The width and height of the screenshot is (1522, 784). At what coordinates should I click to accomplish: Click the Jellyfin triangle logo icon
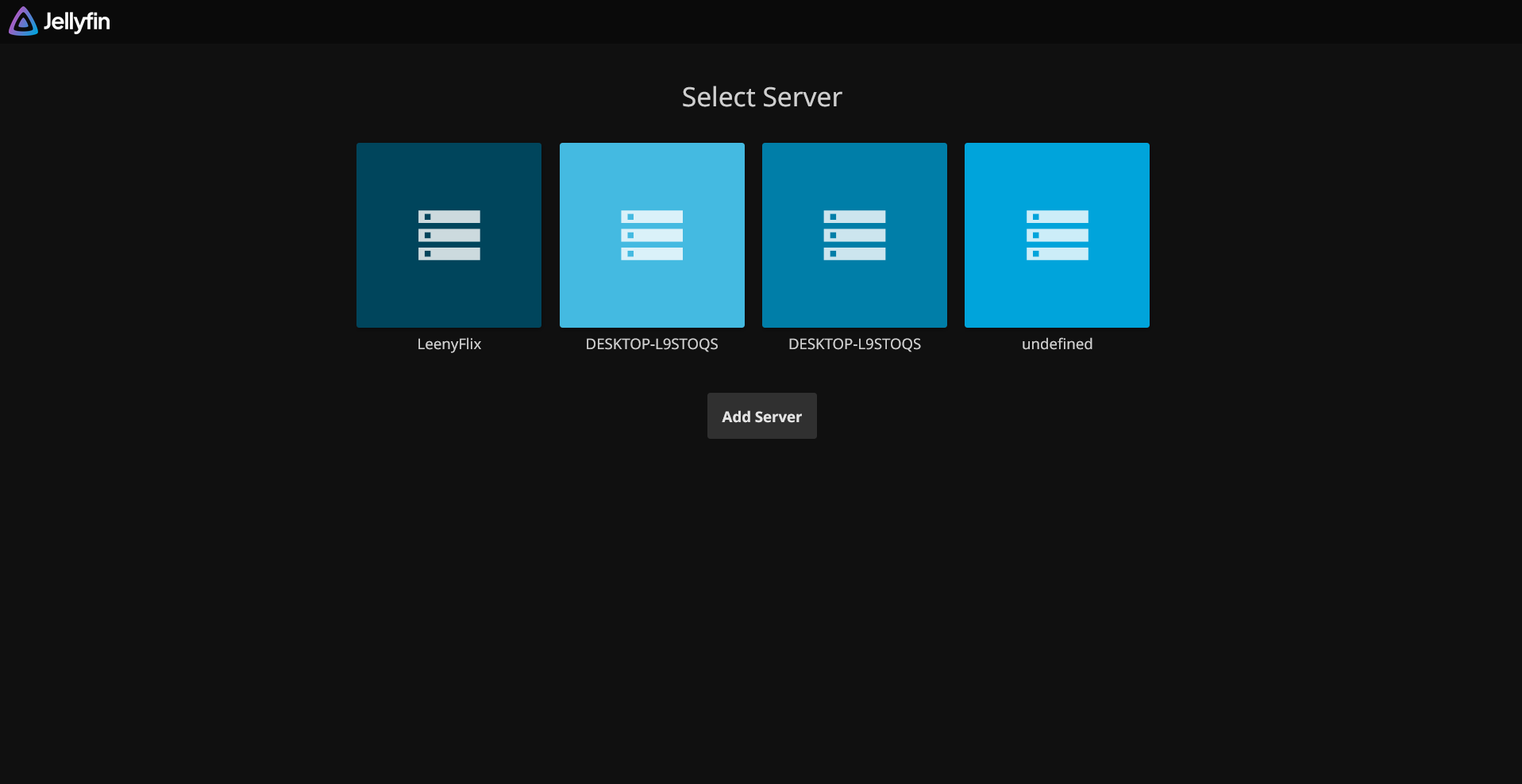tap(23, 21)
